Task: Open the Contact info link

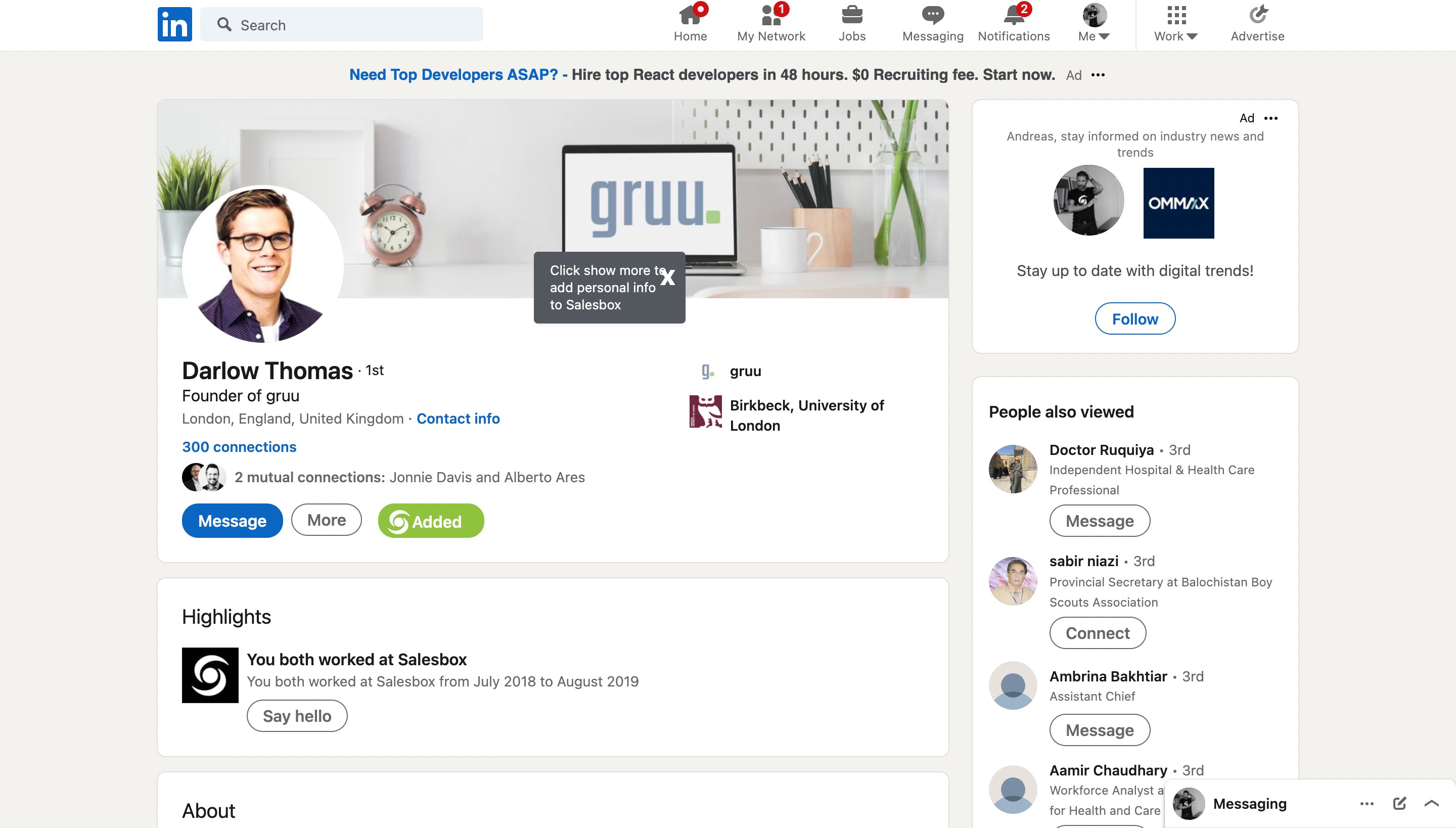Action: pyautogui.click(x=458, y=419)
